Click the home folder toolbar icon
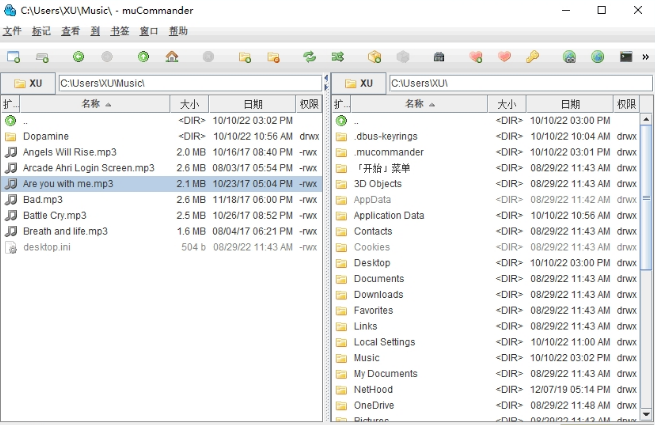655x425 pixels. [172, 56]
